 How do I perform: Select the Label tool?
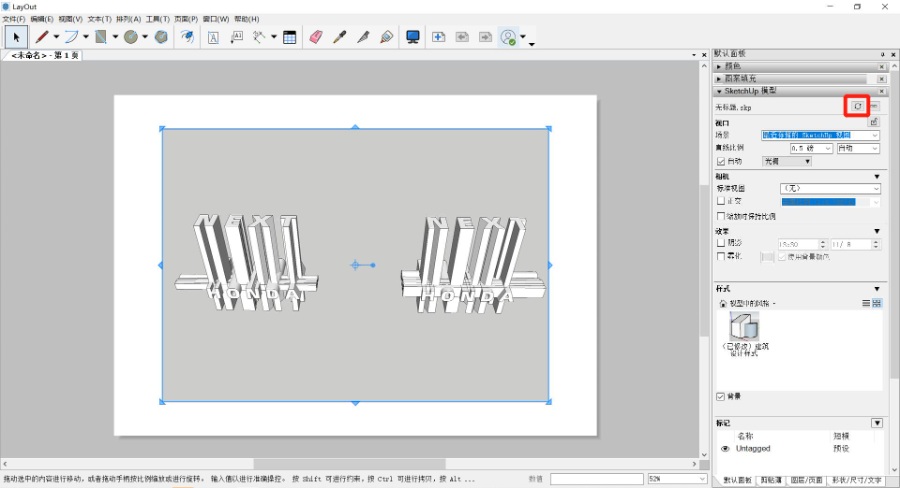click(236, 37)
